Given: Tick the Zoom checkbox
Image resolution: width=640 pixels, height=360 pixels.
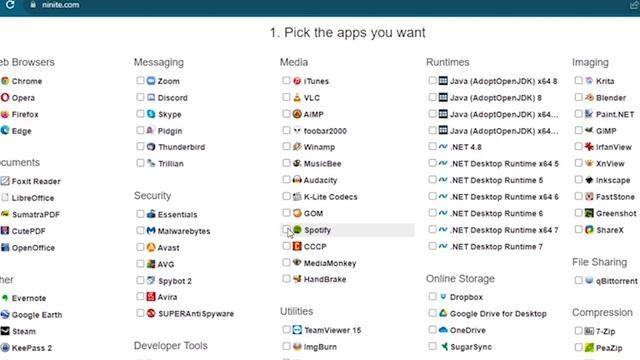Looking at the screenshot, I should pos(140,80).
